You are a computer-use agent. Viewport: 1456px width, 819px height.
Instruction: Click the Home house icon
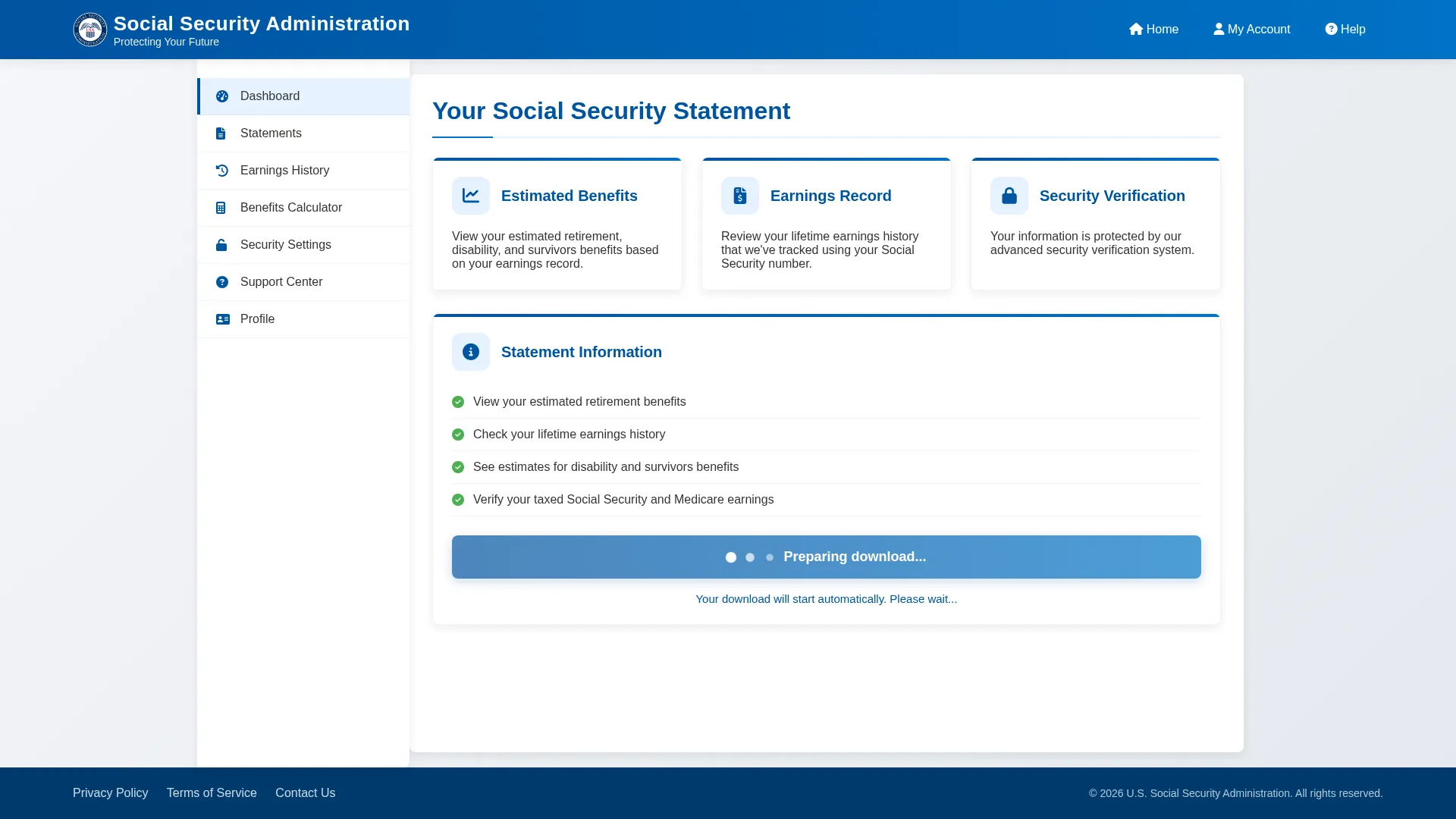pyautogui.click(x=1136, y=29)
